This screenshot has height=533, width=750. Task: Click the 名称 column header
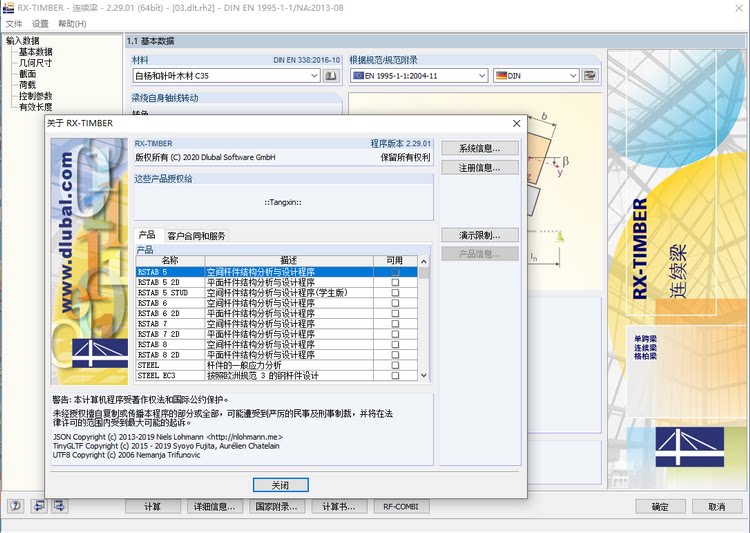170,261
